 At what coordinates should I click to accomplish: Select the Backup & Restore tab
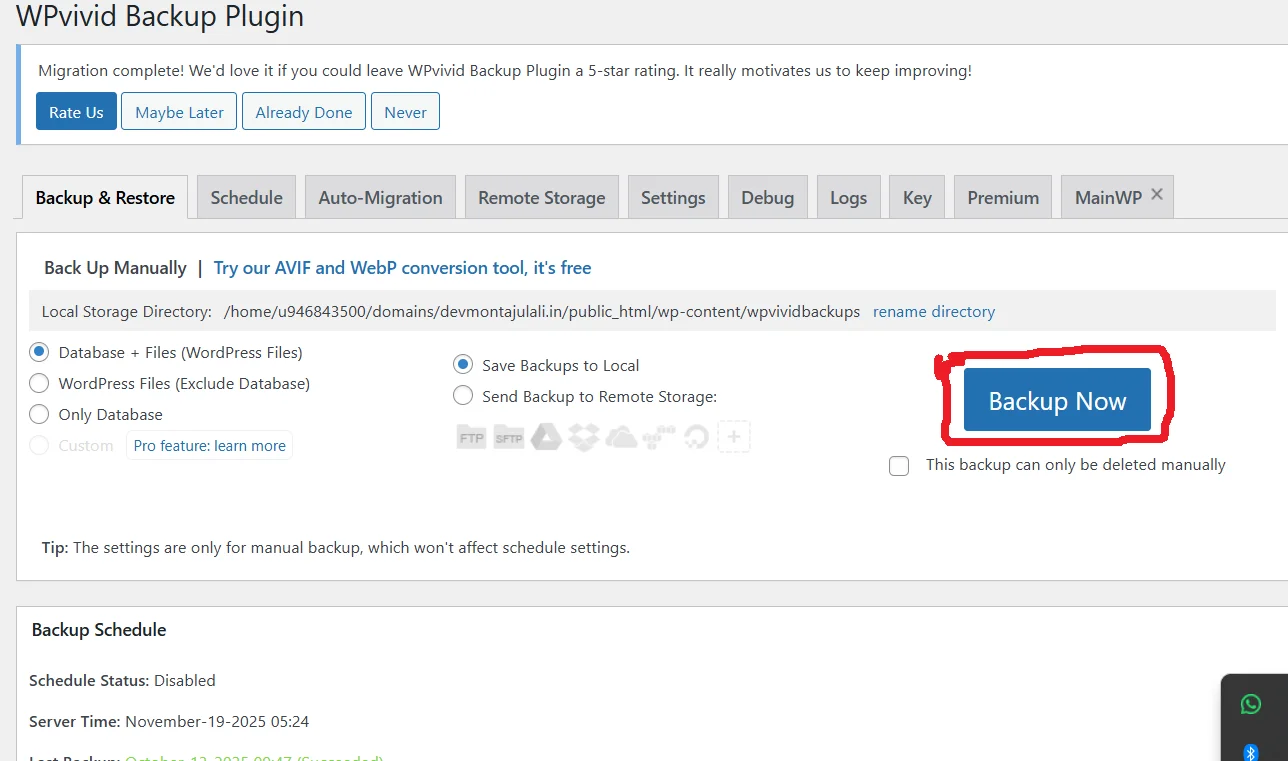(105, 197)
